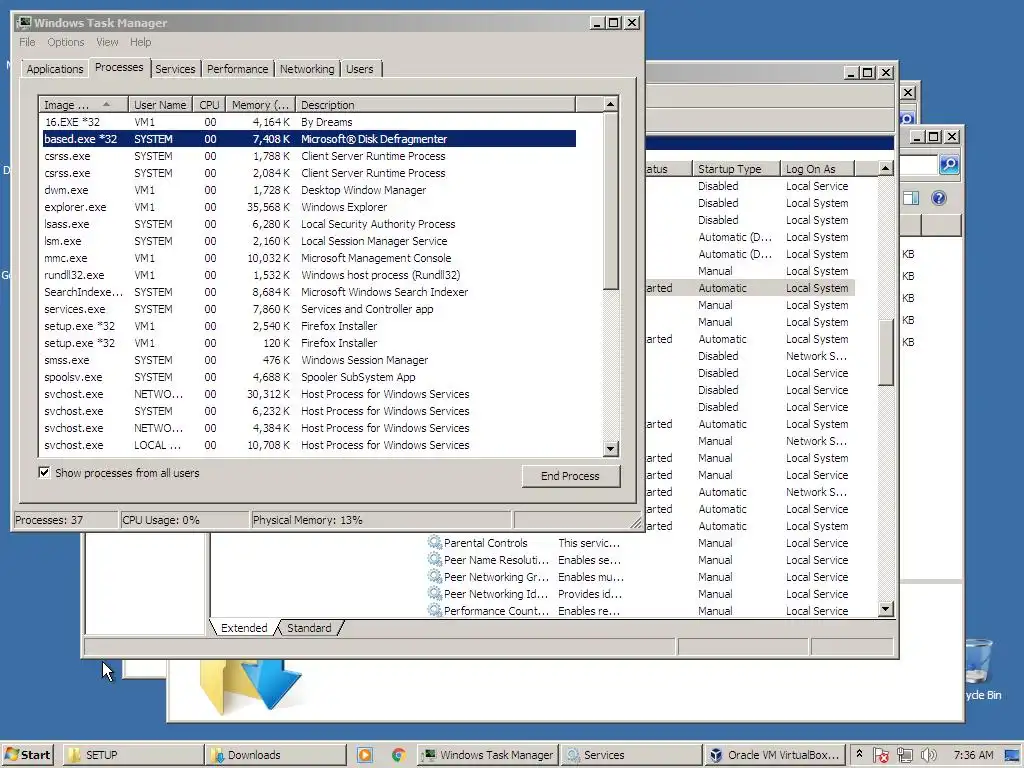Select the lsass.exe process row
1024x768 pixels.
(309, 224)
